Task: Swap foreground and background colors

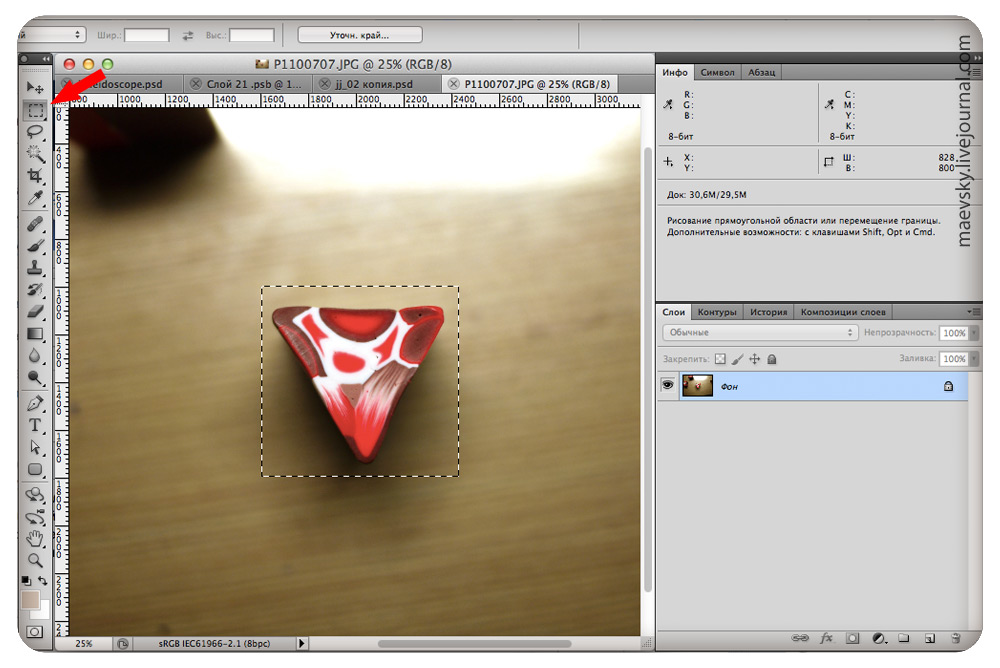Action: click(43, 581)
